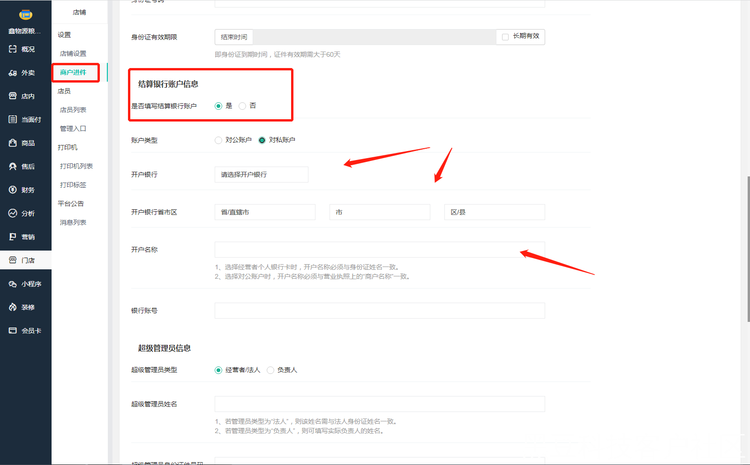Open 分析 analytics icon in sidebar
750x465 pixels.
(13, 213)
